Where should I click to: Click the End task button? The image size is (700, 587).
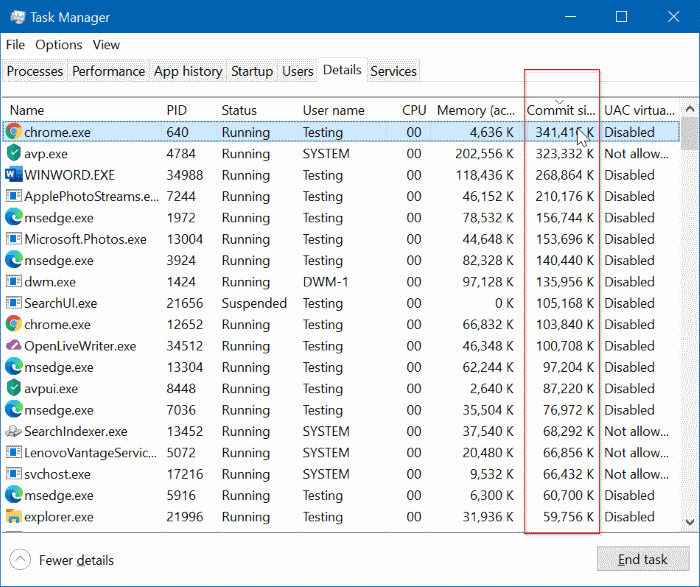(x=643, y=559)
